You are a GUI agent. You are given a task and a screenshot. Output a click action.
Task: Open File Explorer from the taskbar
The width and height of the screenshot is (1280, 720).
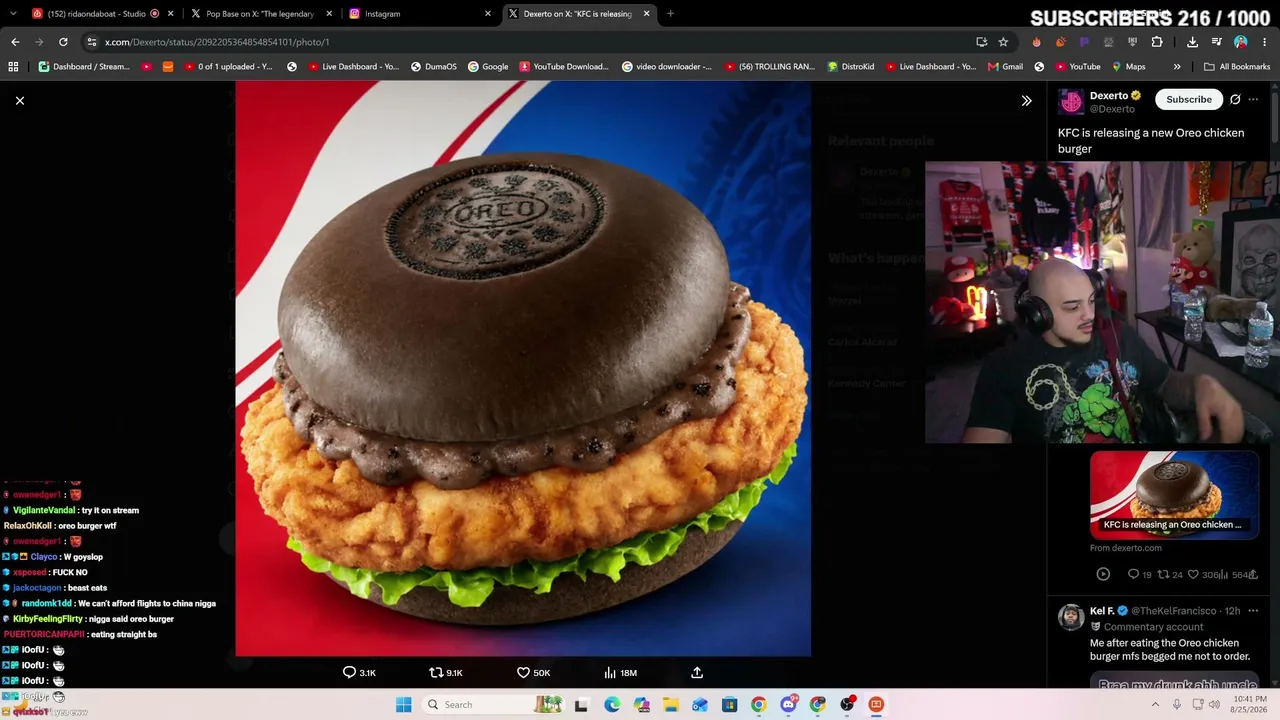point(671,705)
